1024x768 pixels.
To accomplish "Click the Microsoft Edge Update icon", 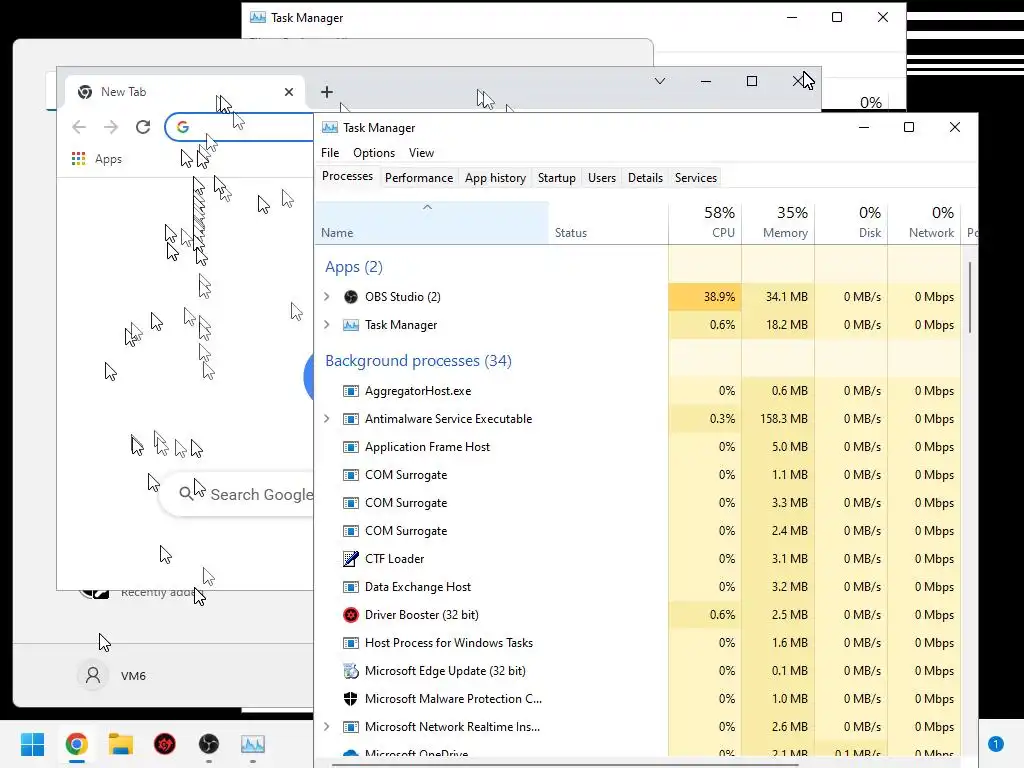I will point(351,671).
